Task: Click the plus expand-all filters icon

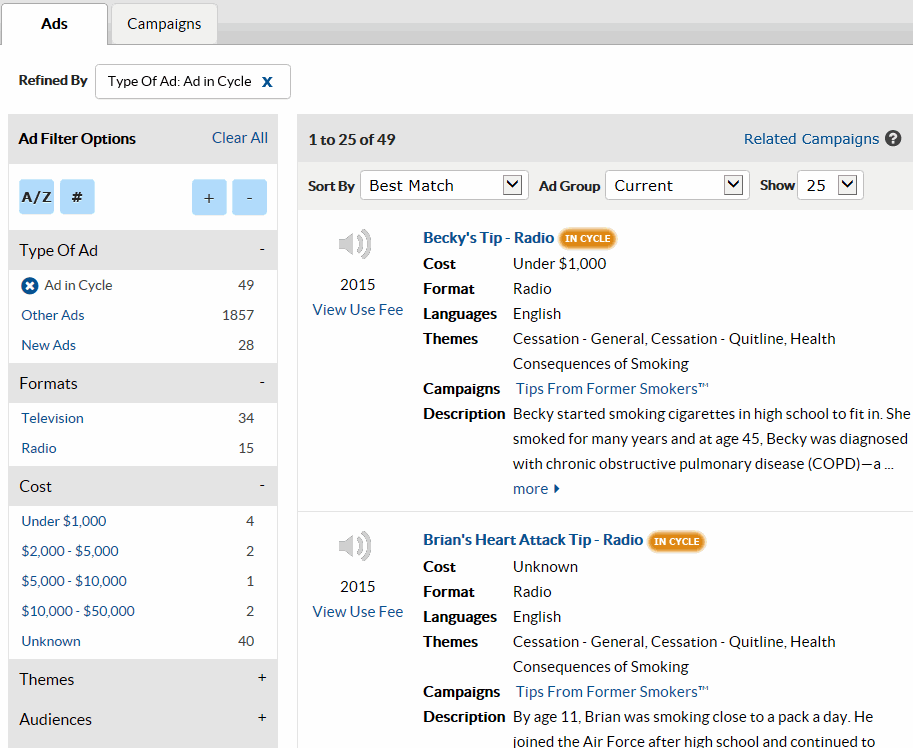Action: point(209,197)
